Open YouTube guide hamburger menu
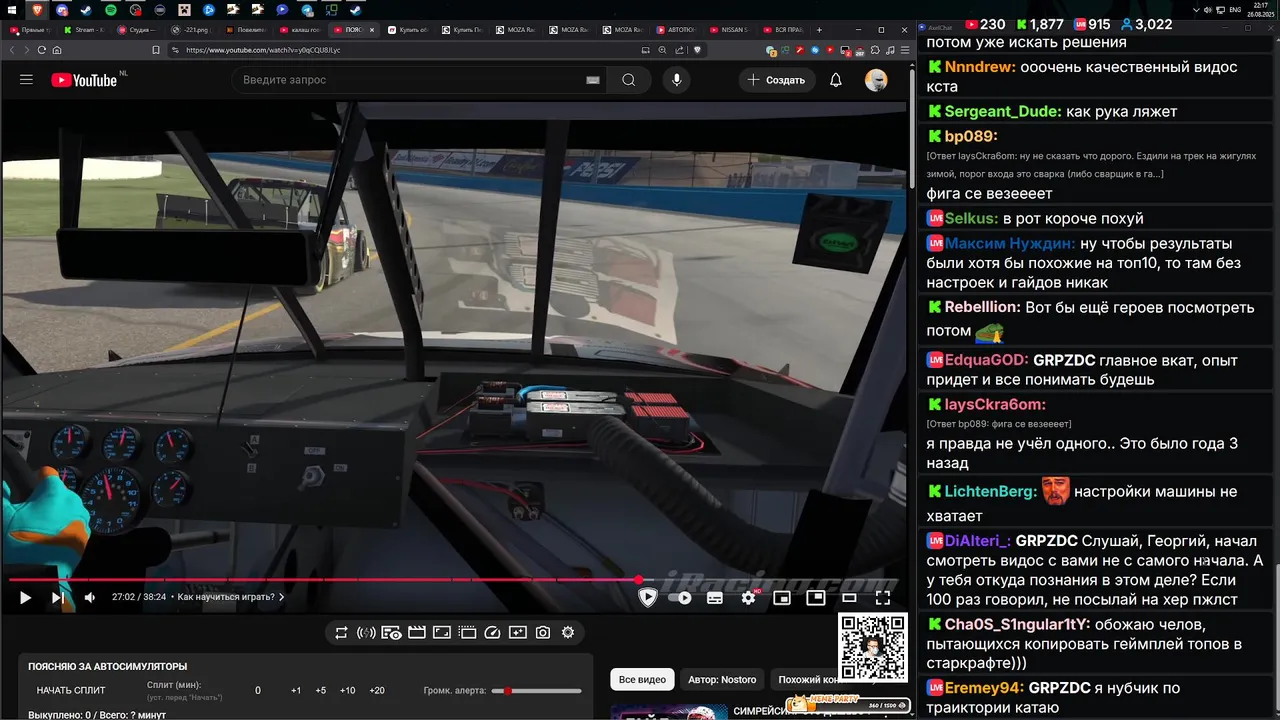This screenshot has width=1280, height=720. pos(27,80)
